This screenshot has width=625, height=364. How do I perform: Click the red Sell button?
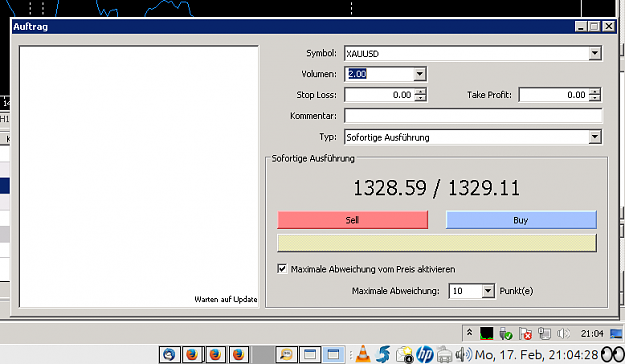[x=353, y=220]
